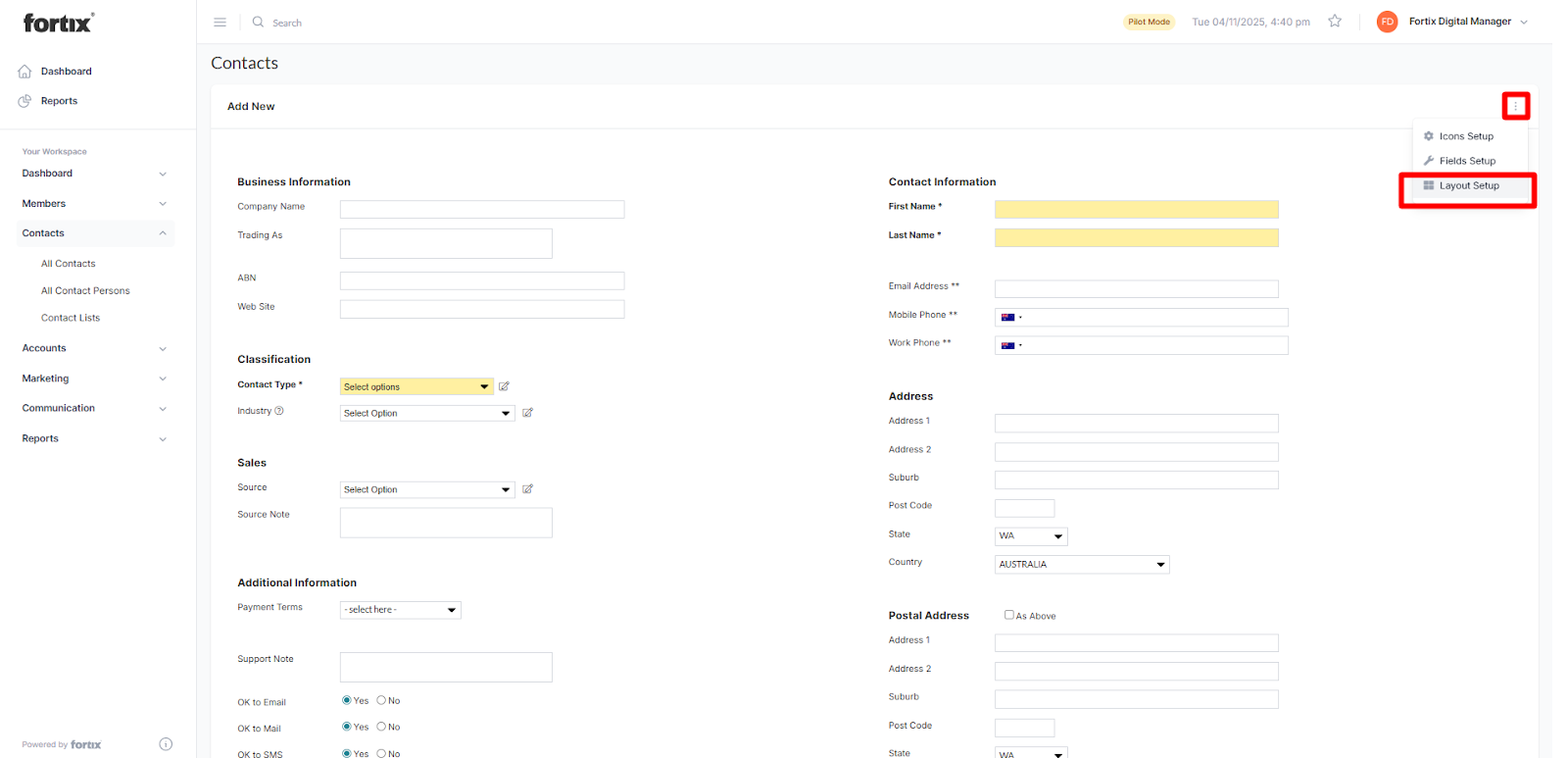Click the star favorite icon
1568x758 pixels.
pyautogui.click(x=1334, y=21)
